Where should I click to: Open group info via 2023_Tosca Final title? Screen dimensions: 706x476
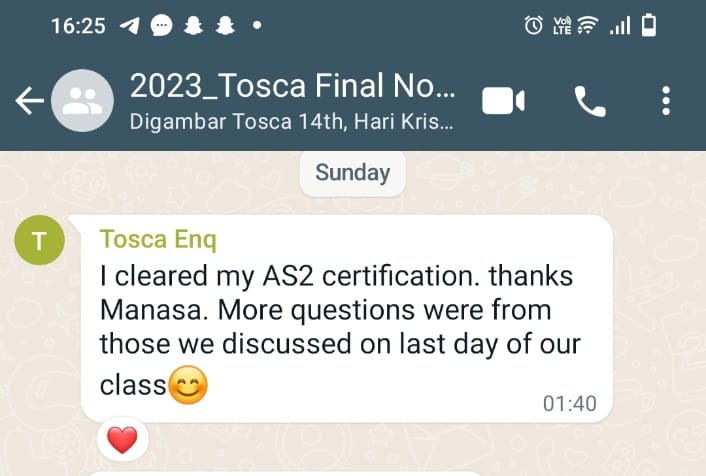(x=293, y=86)
